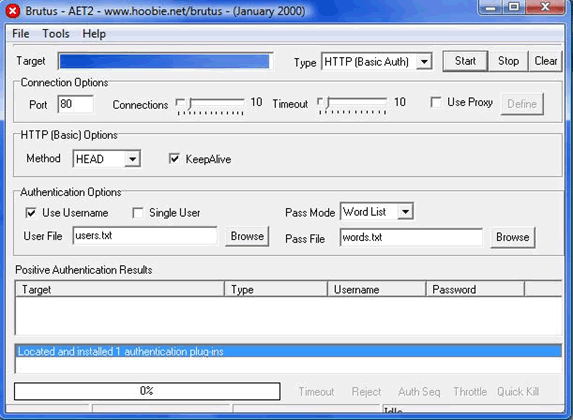
Task: Click Browse next to Pass File
Action: coord(513,238)
